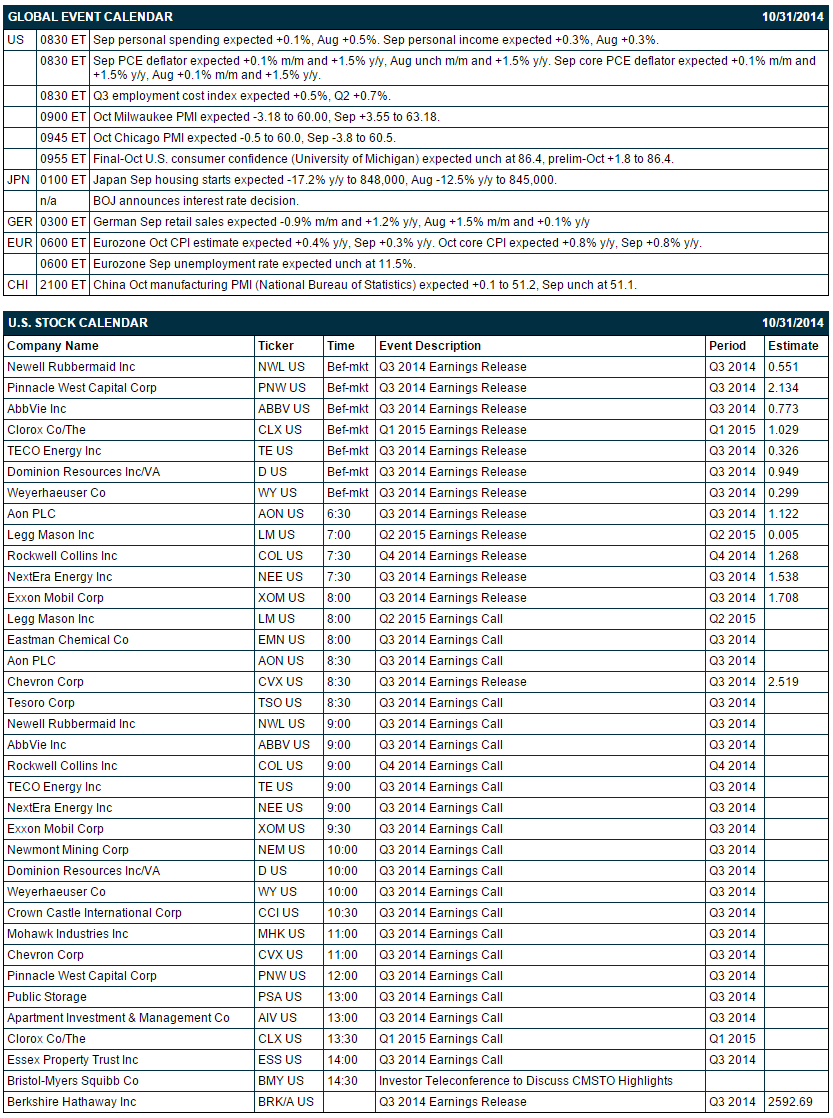Click the Clorox Q1 2015 Earnings Call entry
The width and height of the screenshot is (833, 1118).
tap(441, 1039)
